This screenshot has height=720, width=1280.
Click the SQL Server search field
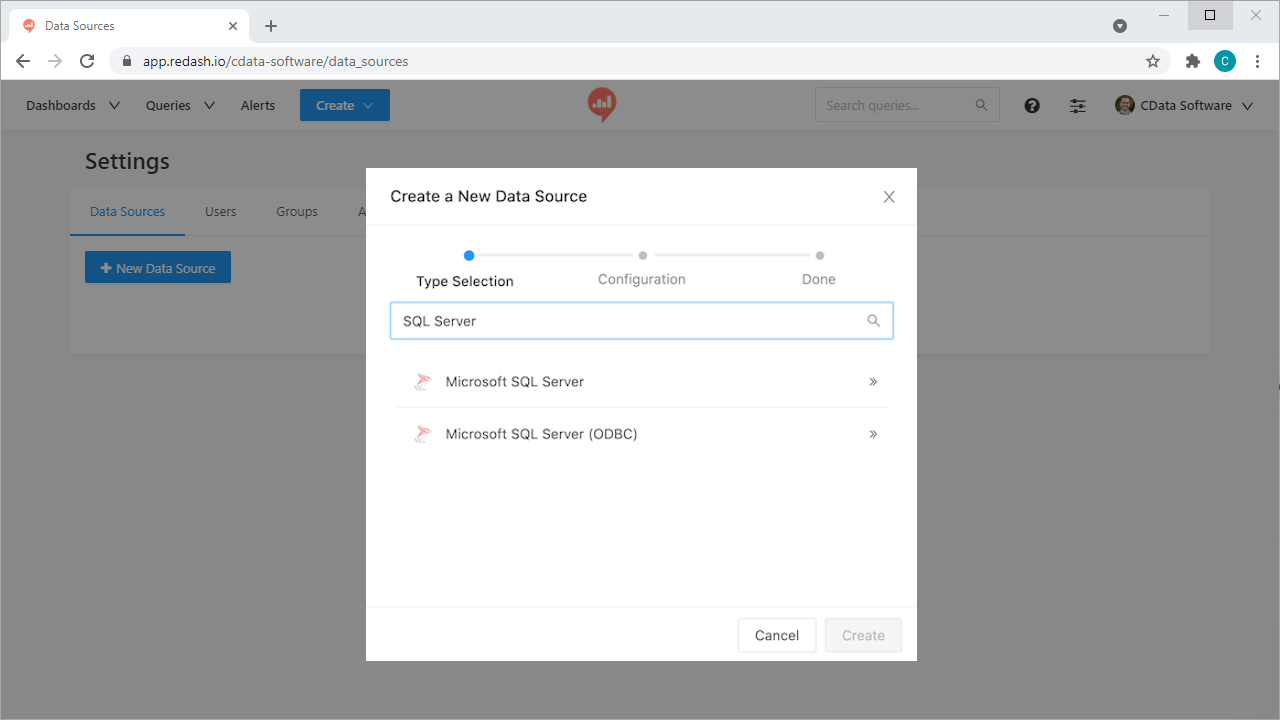pyautogui.click(x=641, y=321)
